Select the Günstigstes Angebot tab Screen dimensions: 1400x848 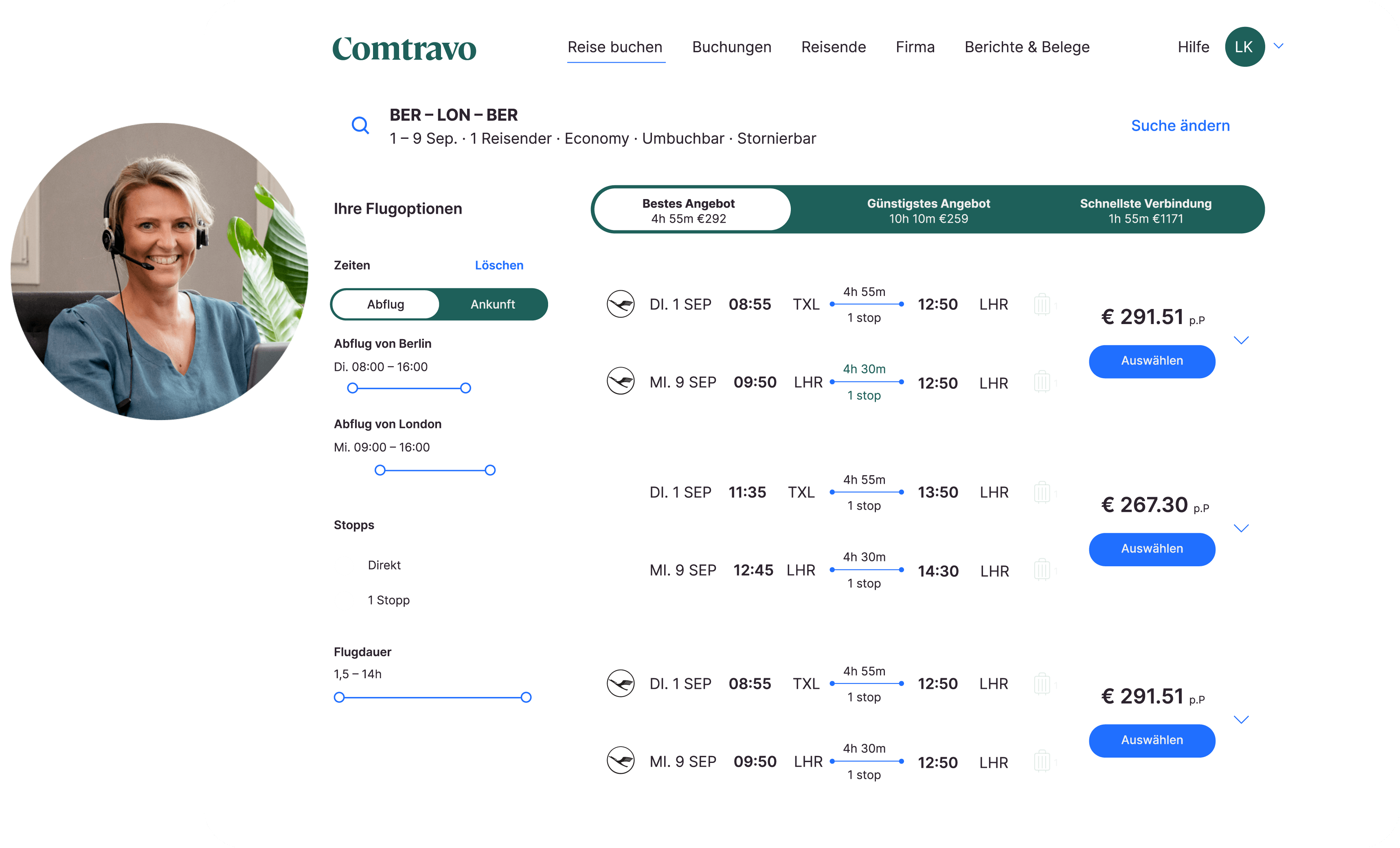(928, 210)
